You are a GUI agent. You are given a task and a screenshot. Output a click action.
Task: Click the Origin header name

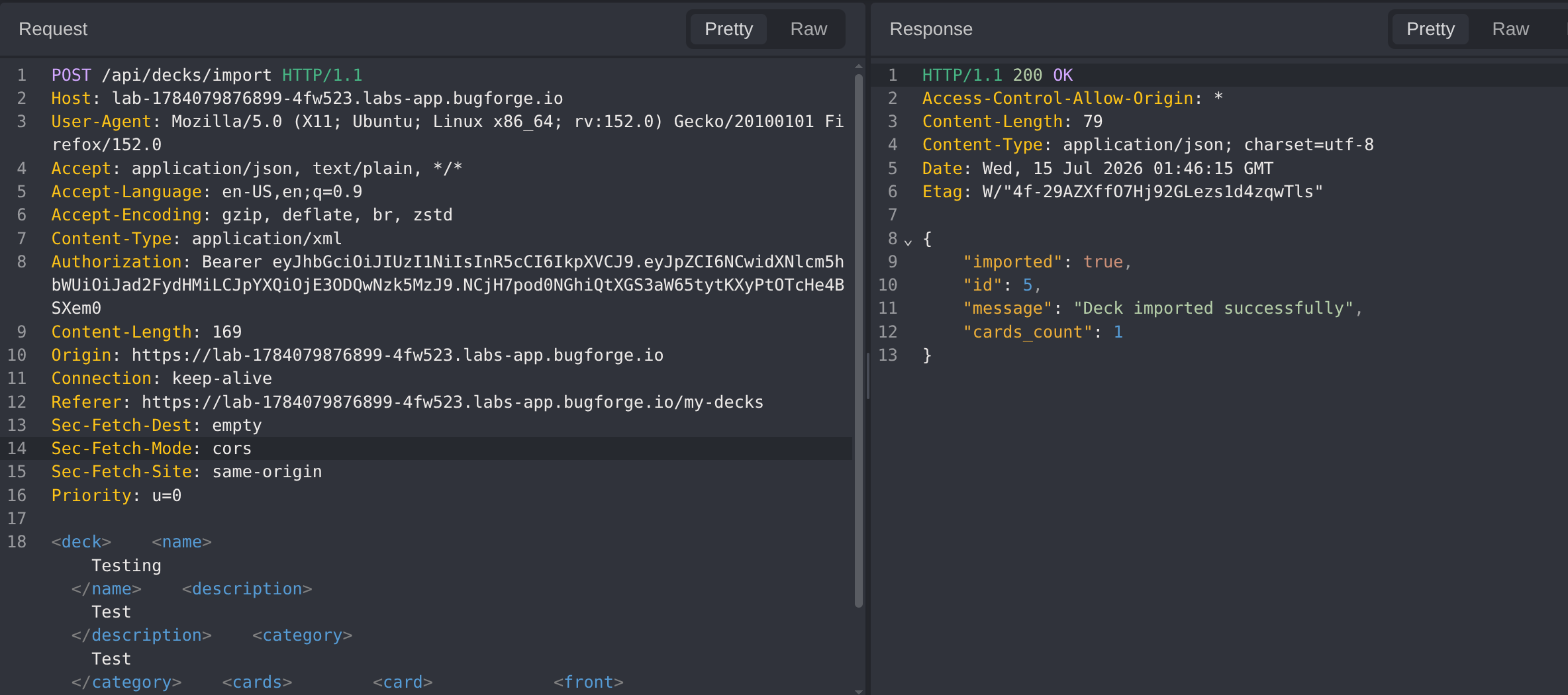(x=81, y=355)
